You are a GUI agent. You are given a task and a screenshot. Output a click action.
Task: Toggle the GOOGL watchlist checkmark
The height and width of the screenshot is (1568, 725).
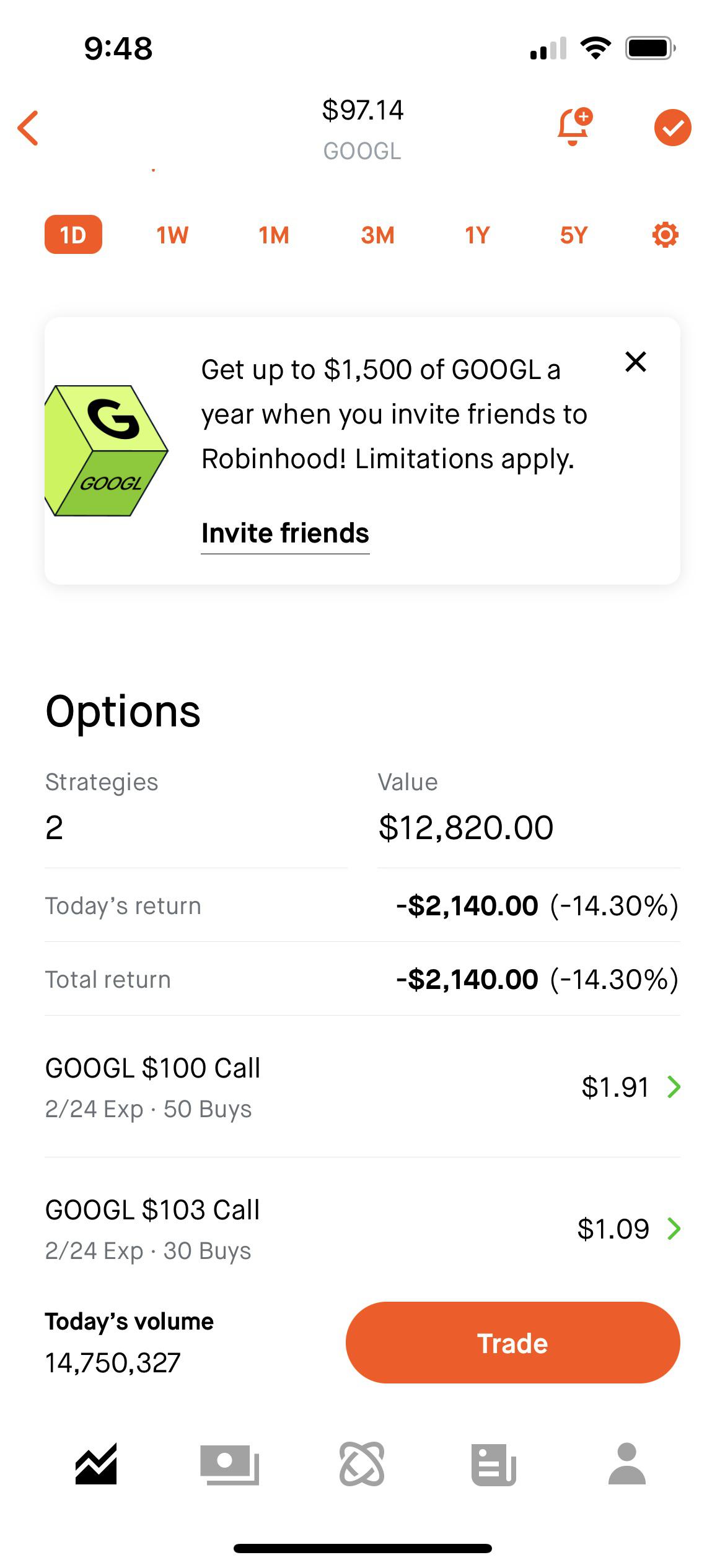coord(672,128)
